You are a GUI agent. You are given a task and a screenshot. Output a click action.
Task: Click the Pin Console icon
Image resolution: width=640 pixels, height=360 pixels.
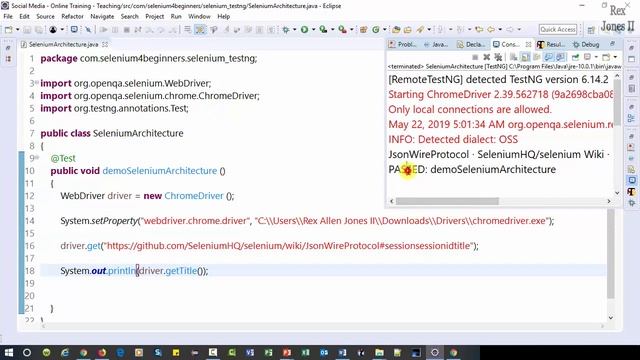[575, 57]
